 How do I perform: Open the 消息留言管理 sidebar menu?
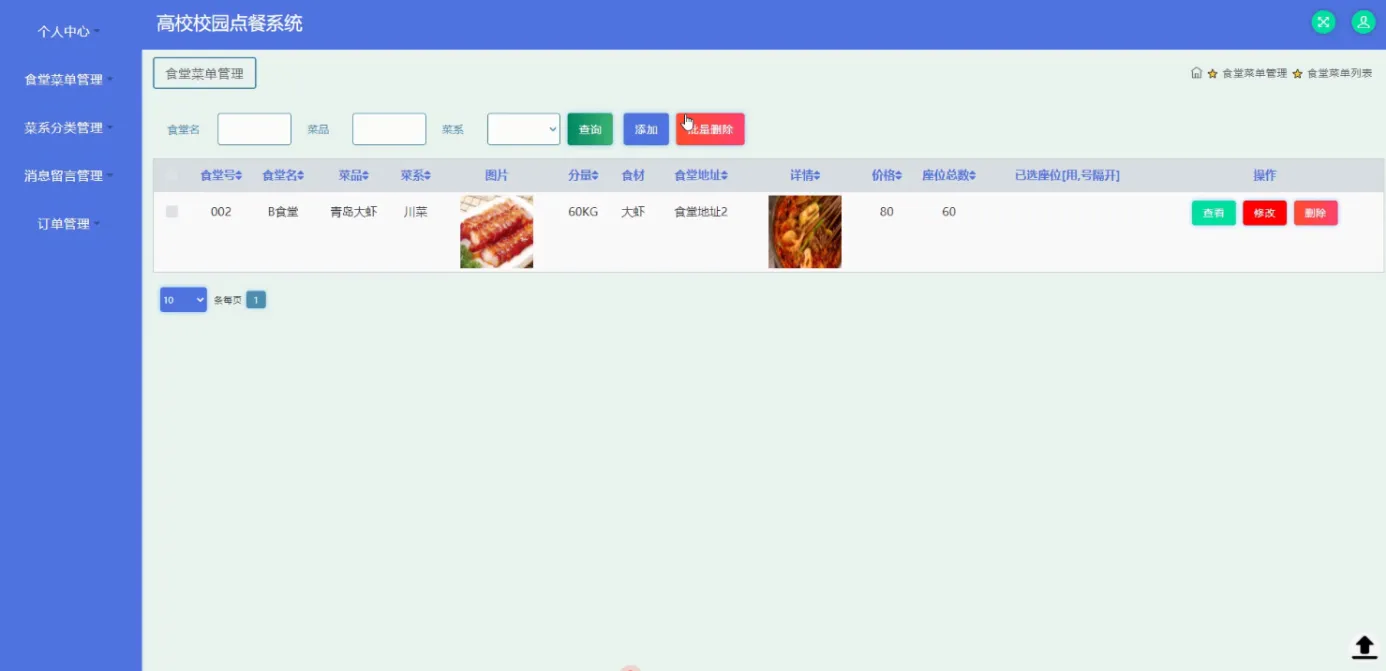coord(64,175)
